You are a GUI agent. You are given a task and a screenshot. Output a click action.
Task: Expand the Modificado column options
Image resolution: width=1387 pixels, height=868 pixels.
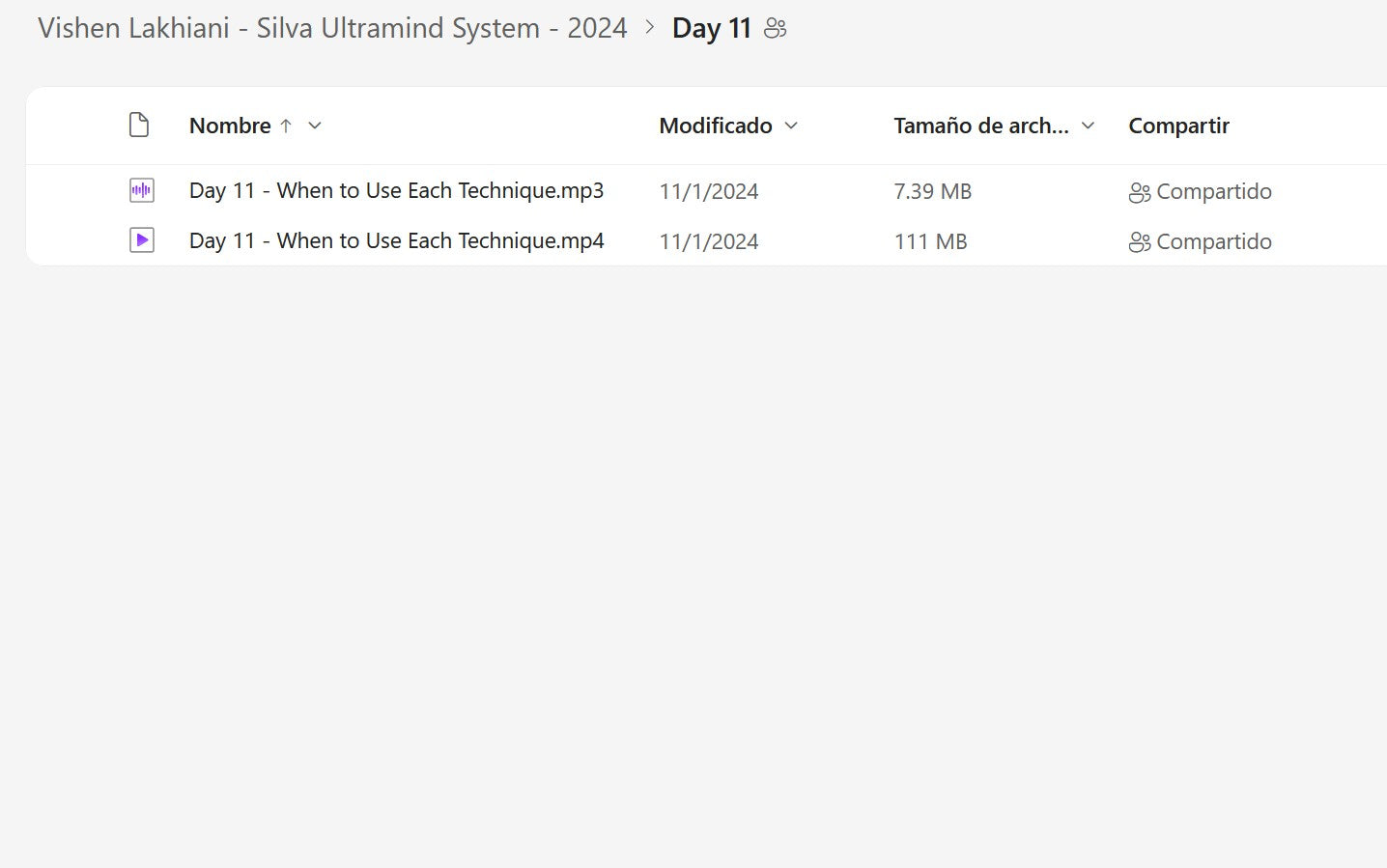click(792, 126)
